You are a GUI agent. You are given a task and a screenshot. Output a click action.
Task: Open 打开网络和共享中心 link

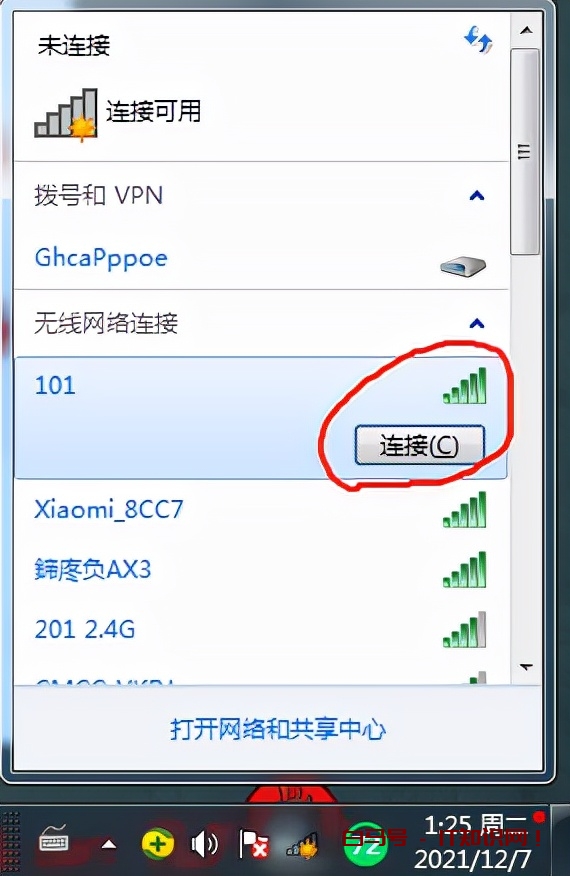coord(278,729)
